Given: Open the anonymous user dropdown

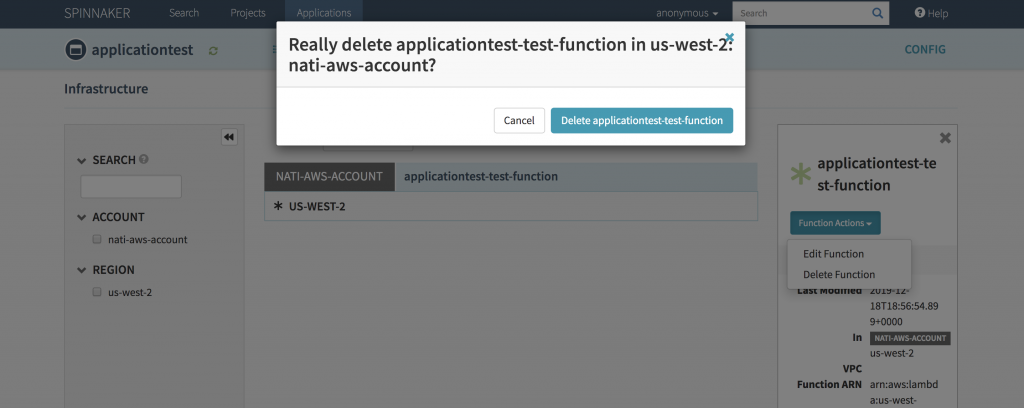Looking at the screenshot, I should (687, 13).
